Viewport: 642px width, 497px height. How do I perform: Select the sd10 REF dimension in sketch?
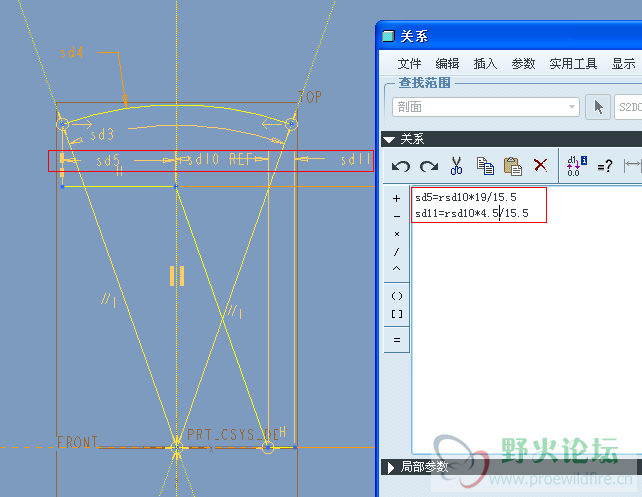pos(219,159)
